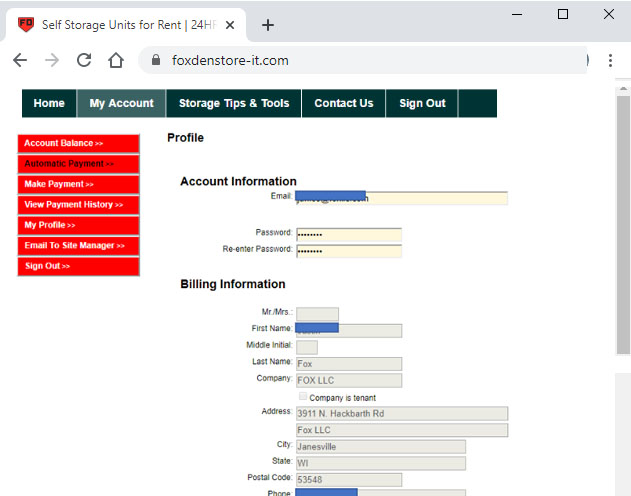
Task: Click the padlock site info icon
Action: tap(155, 60)
